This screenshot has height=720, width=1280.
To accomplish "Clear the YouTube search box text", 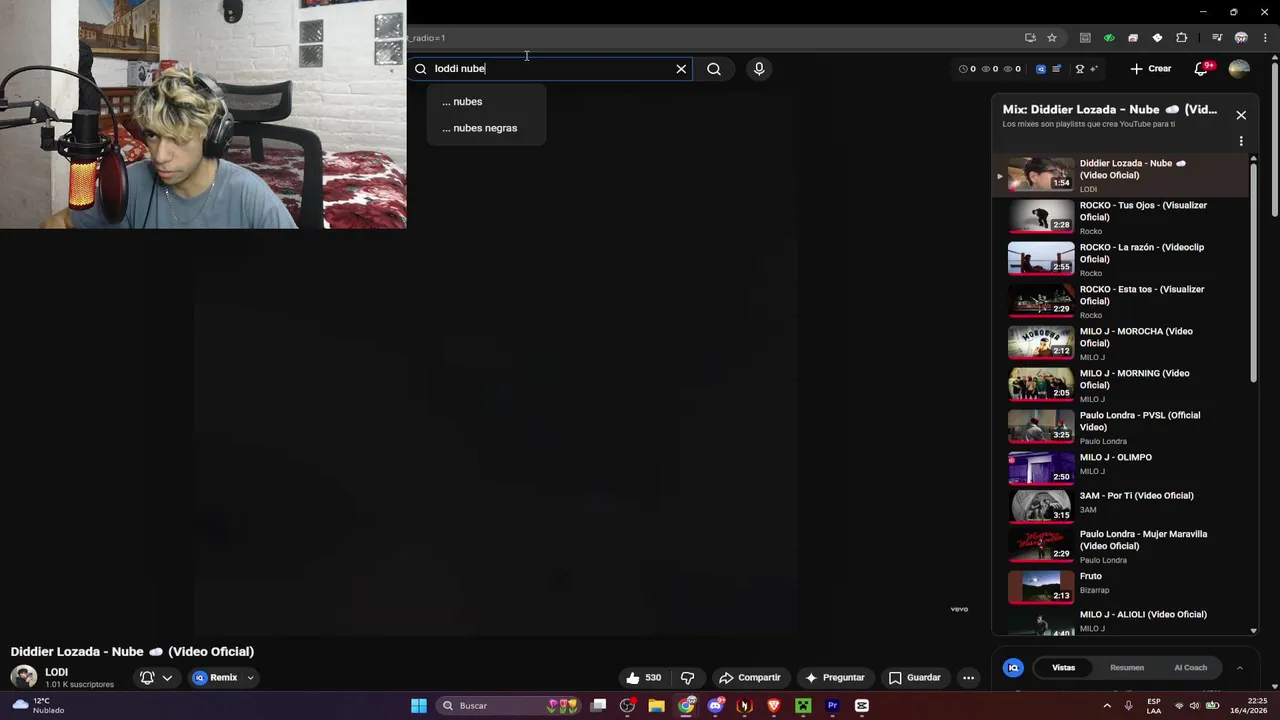I will (x=681, y=69).
